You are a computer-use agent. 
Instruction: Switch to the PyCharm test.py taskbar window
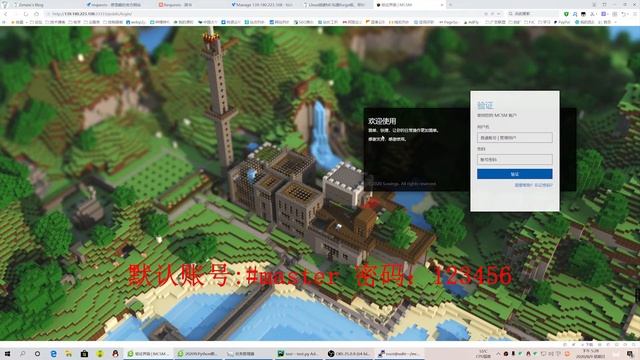[298, 353]
